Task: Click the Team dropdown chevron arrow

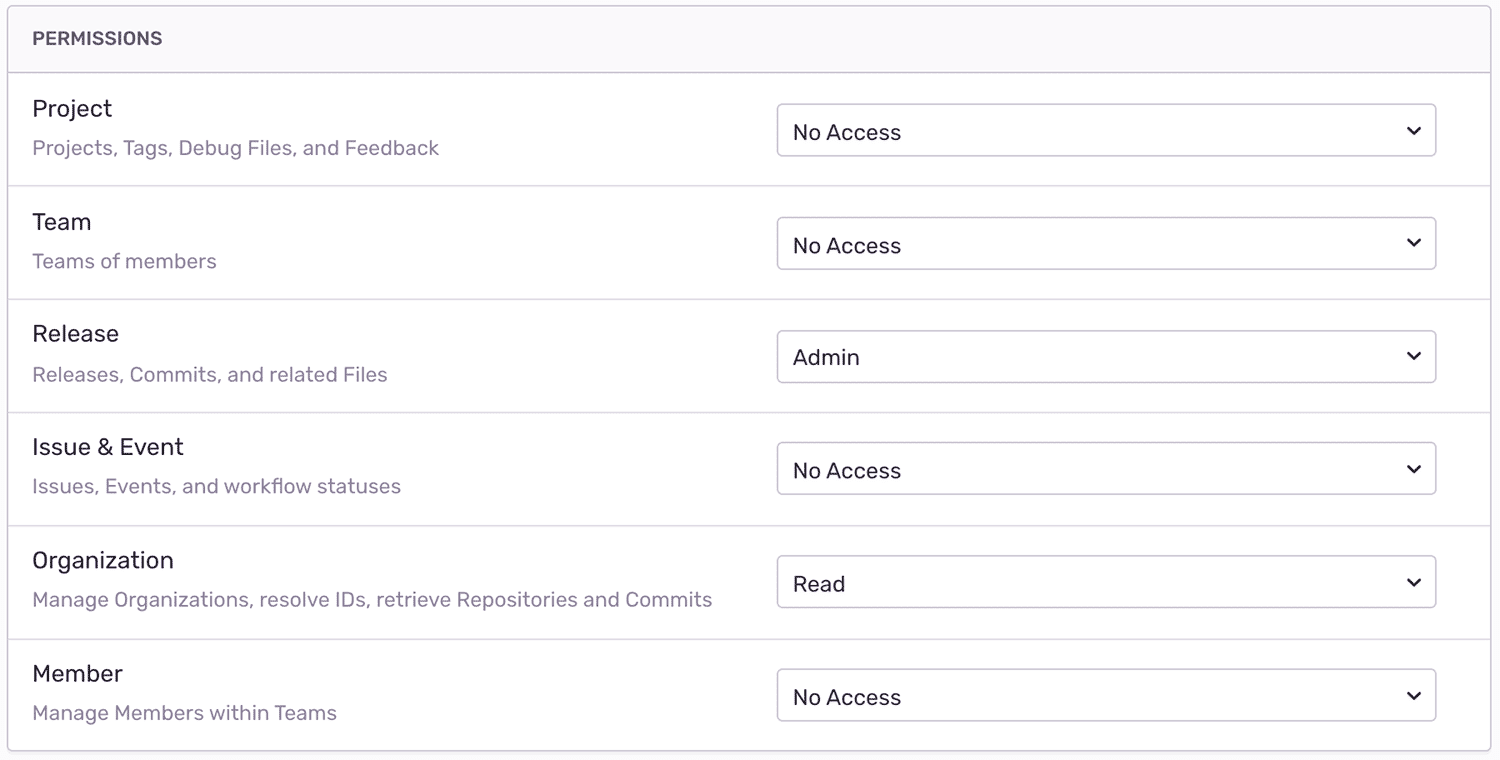Action: 1413,242
